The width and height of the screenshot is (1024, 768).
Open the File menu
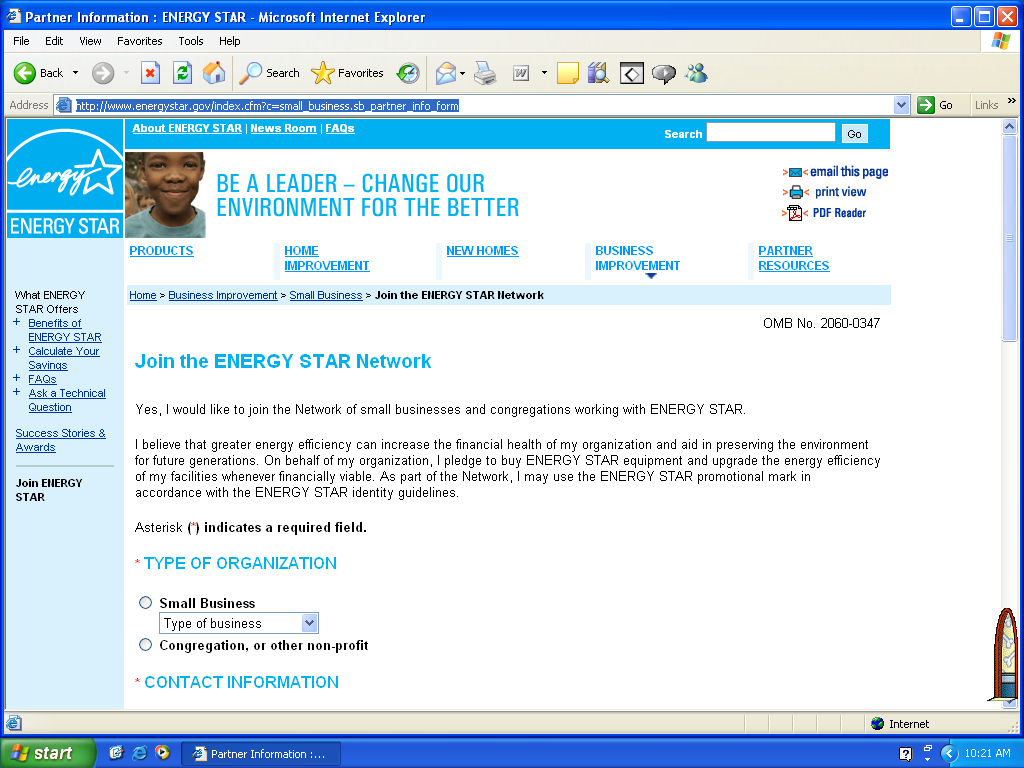(x=21, y=40)
